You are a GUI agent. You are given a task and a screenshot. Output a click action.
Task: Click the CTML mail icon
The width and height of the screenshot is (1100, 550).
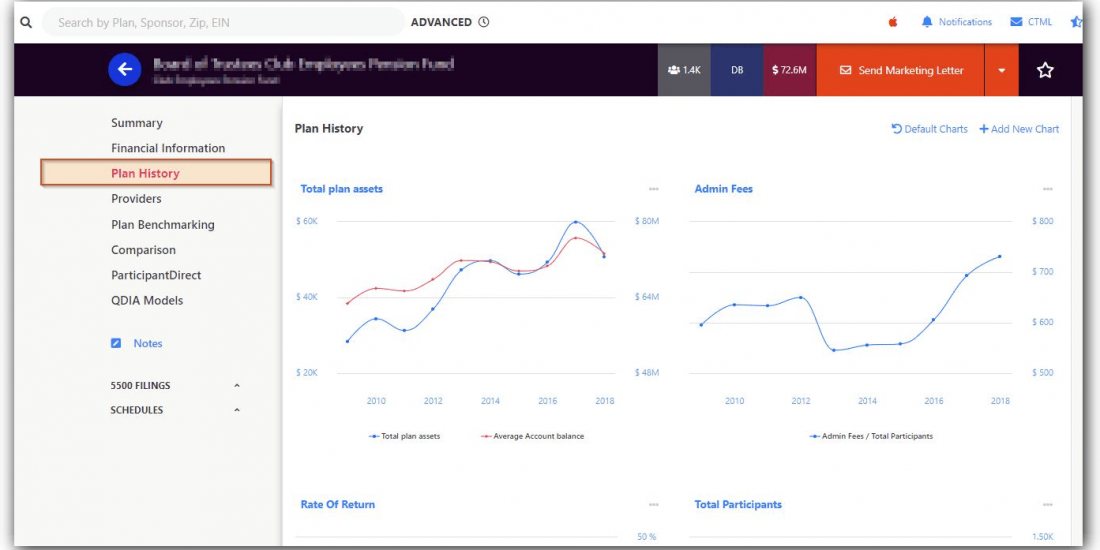[1016, 22]
